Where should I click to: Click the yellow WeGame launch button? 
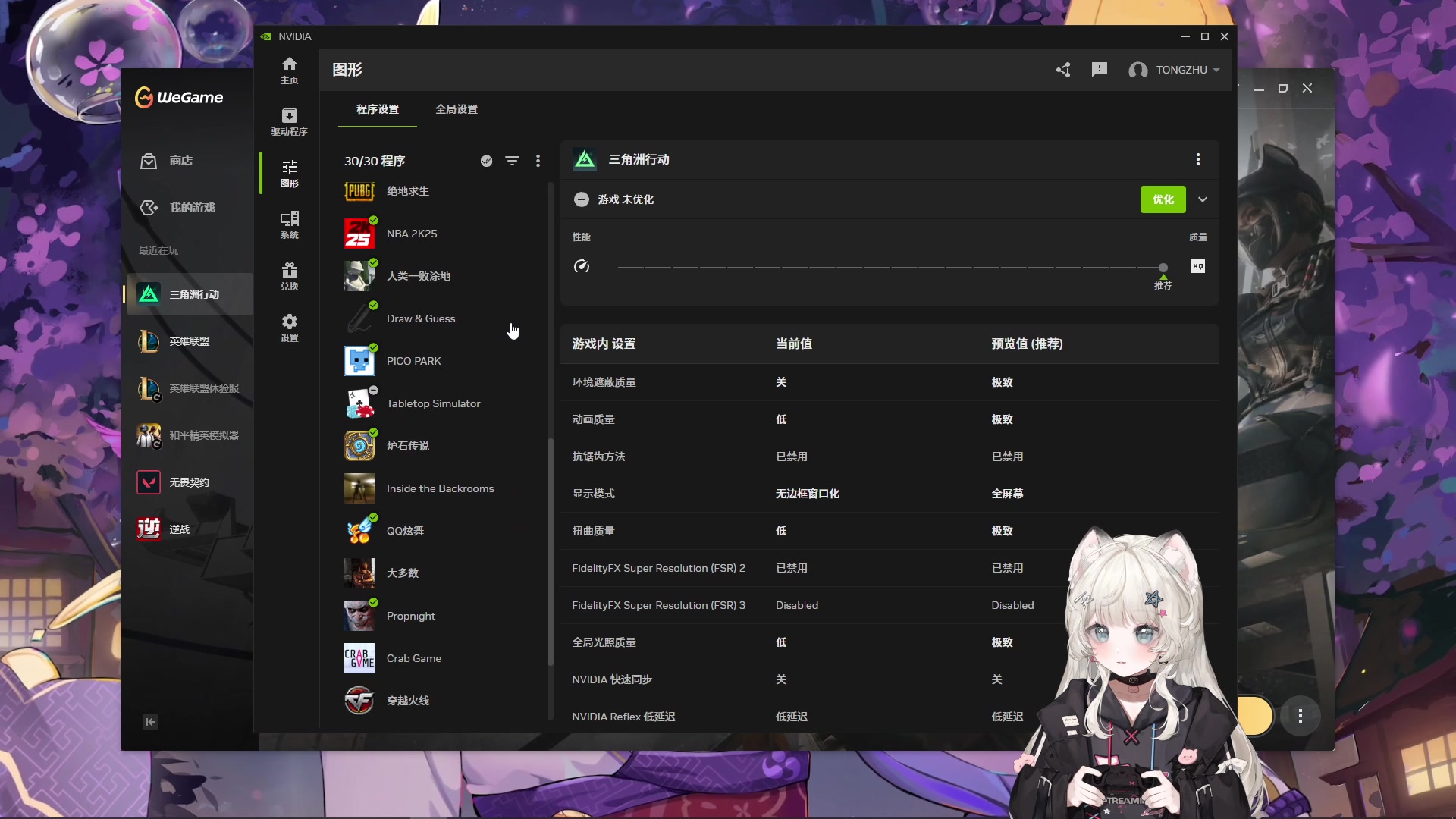click(x=1255, y=716)
